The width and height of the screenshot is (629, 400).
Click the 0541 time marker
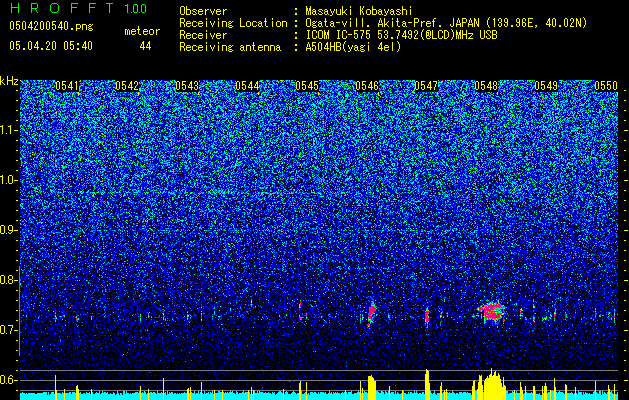[67, 86]
